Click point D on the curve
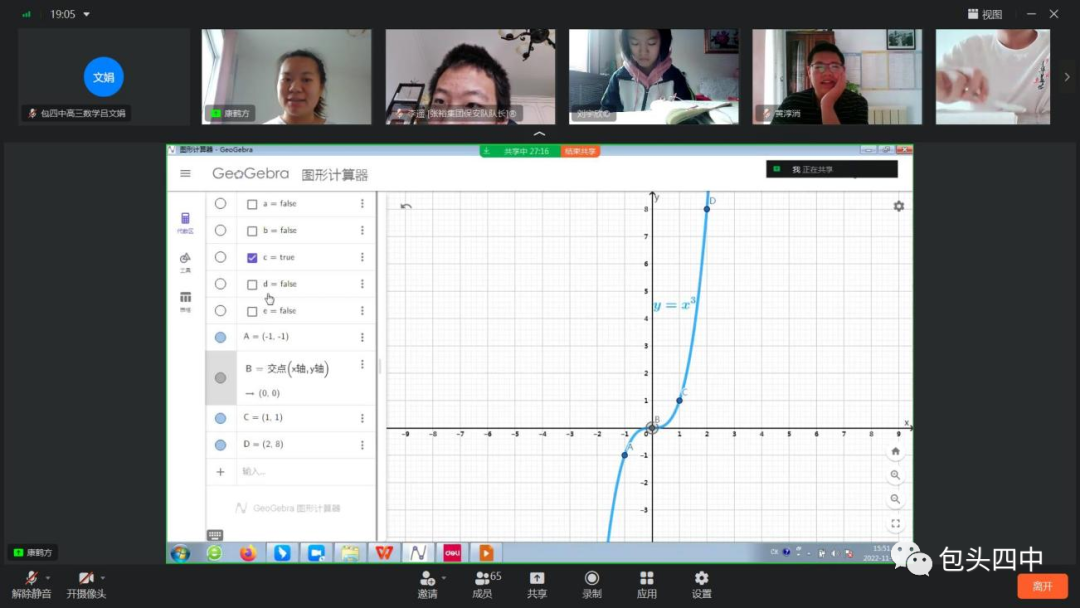The image size is (1080, 608). click(707, 209)
